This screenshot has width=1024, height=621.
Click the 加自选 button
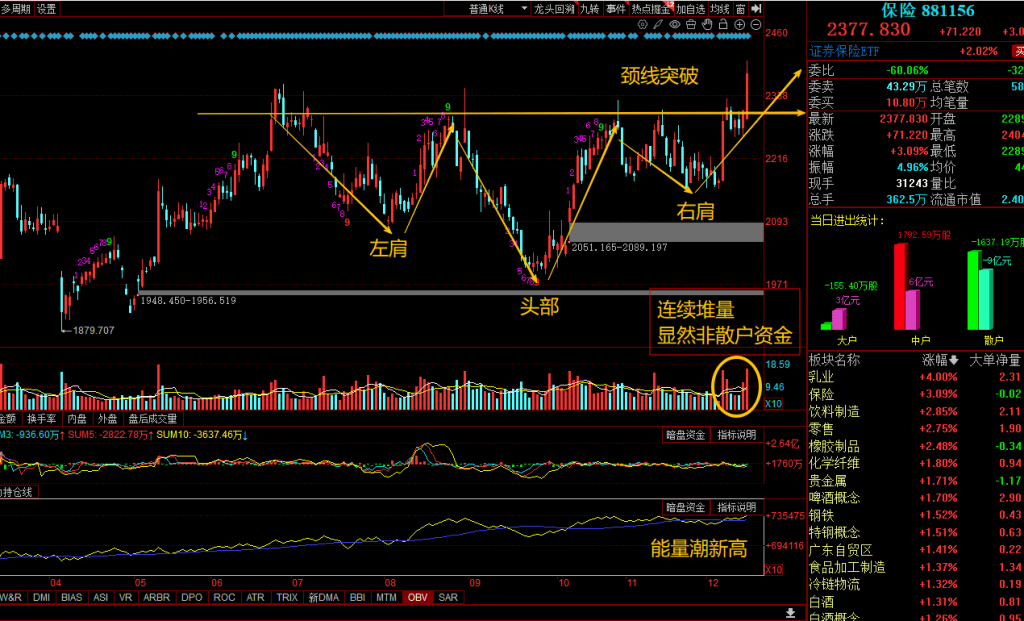690,9
